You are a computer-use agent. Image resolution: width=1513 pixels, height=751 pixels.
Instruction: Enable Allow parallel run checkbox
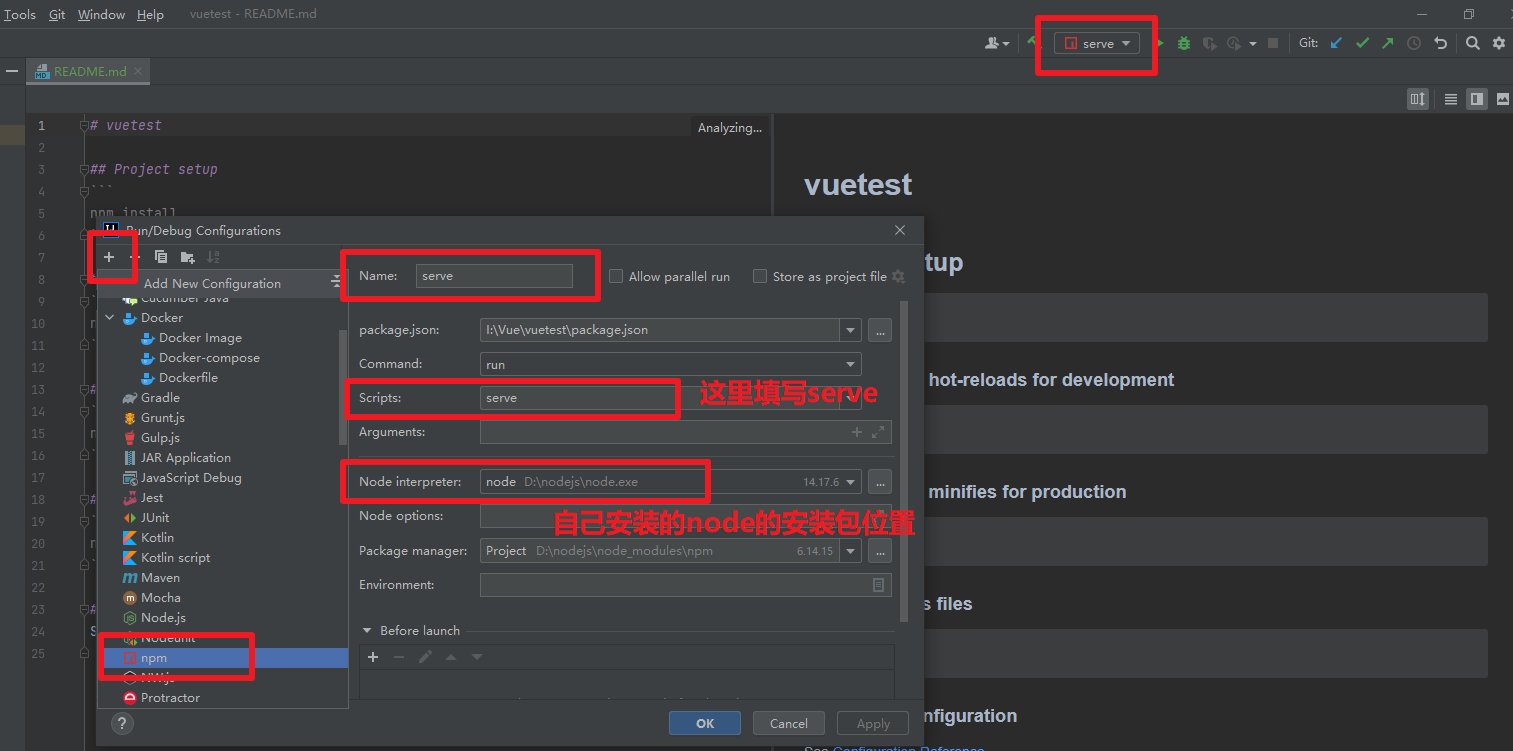616,276
